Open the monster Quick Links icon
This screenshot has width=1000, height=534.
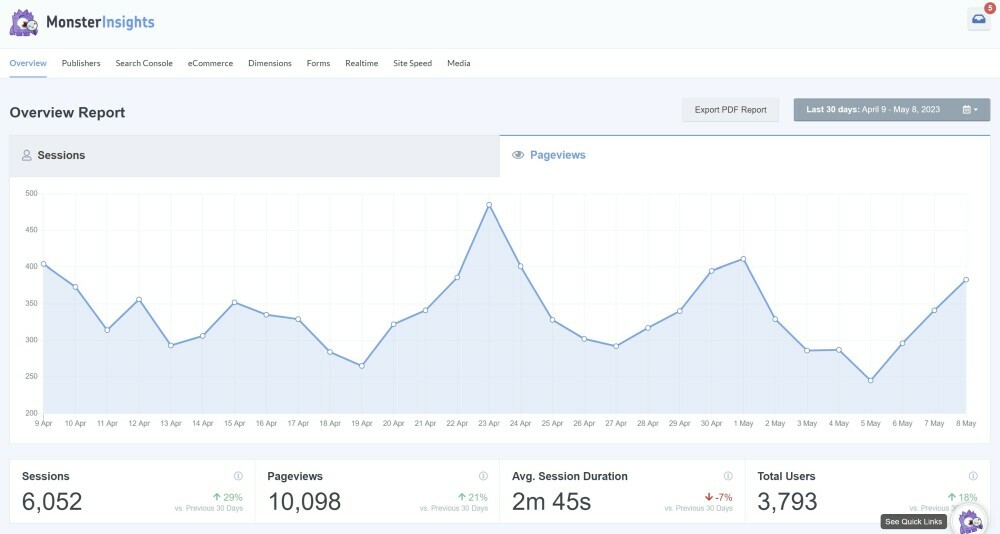pos(969,521)
